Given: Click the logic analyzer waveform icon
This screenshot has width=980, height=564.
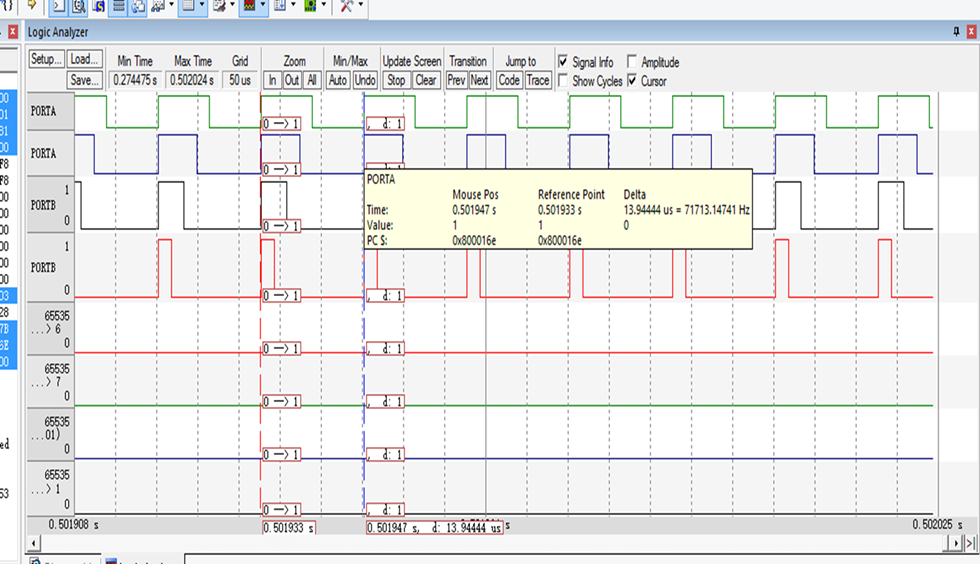Looking at the screenshot, I should [x=249, y=6].
